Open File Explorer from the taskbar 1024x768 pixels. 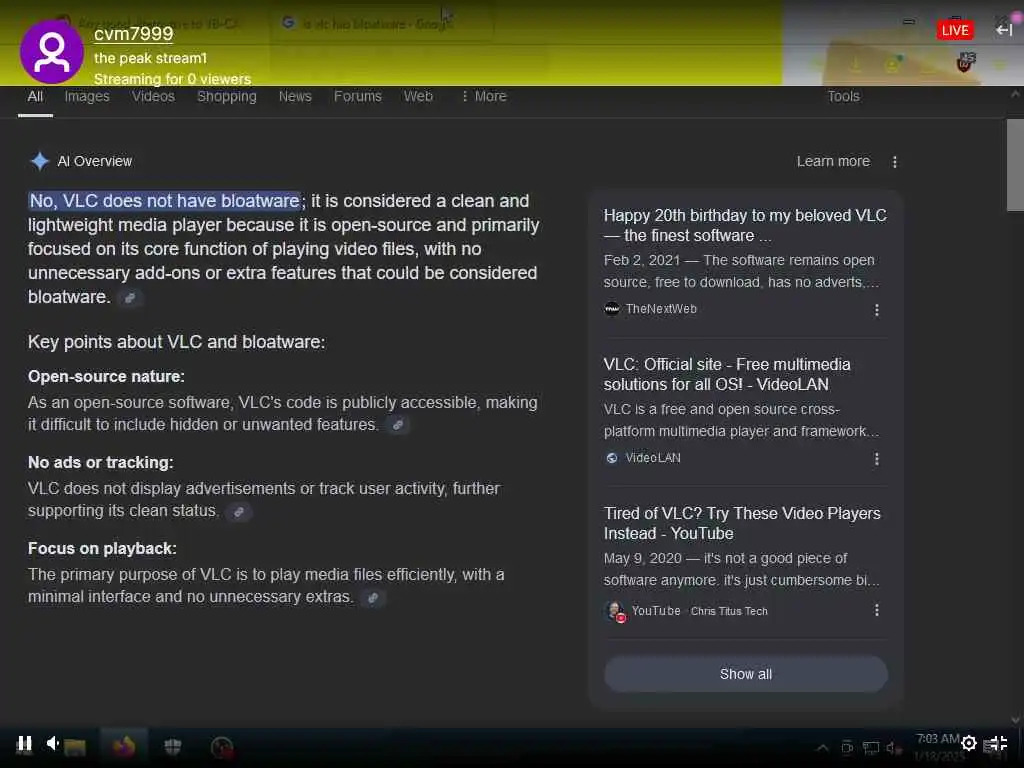tap(75, 747)
